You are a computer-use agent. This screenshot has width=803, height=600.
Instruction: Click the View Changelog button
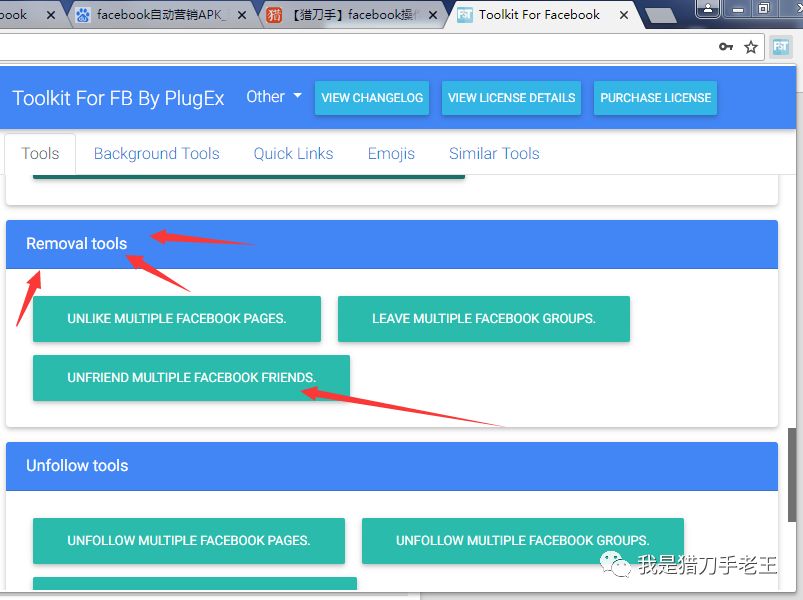click(372, 98)
